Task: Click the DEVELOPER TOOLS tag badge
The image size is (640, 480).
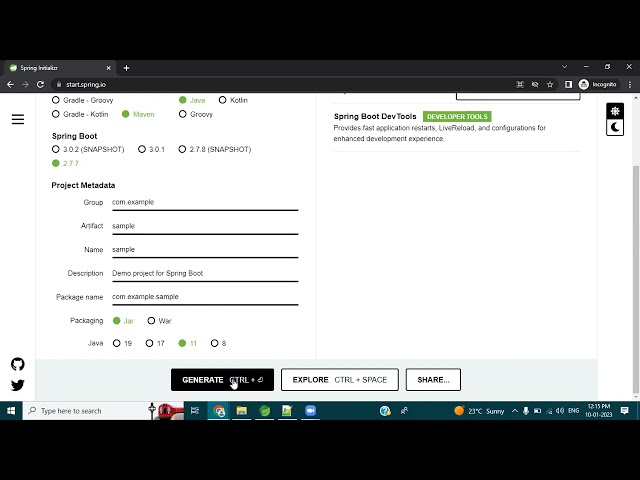Action: [457, 116]
